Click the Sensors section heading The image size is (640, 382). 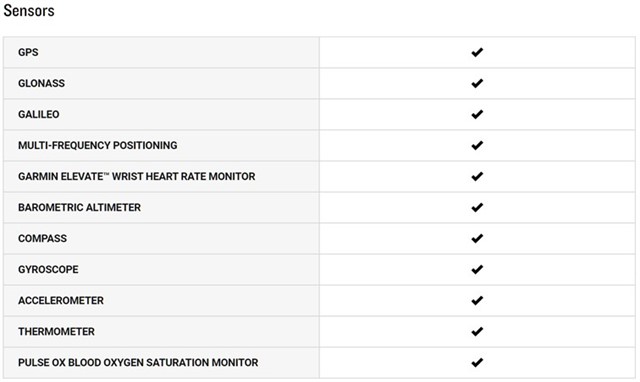tap(29, 11)
